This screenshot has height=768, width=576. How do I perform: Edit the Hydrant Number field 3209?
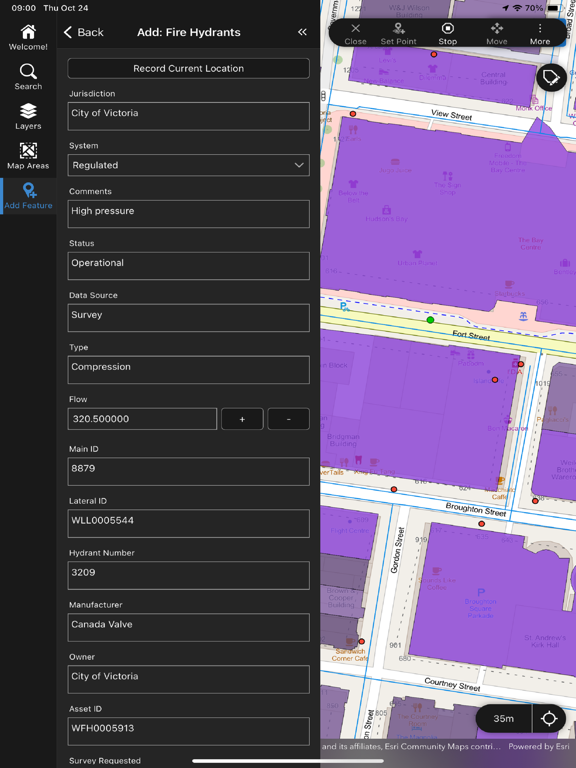point(189,576)
